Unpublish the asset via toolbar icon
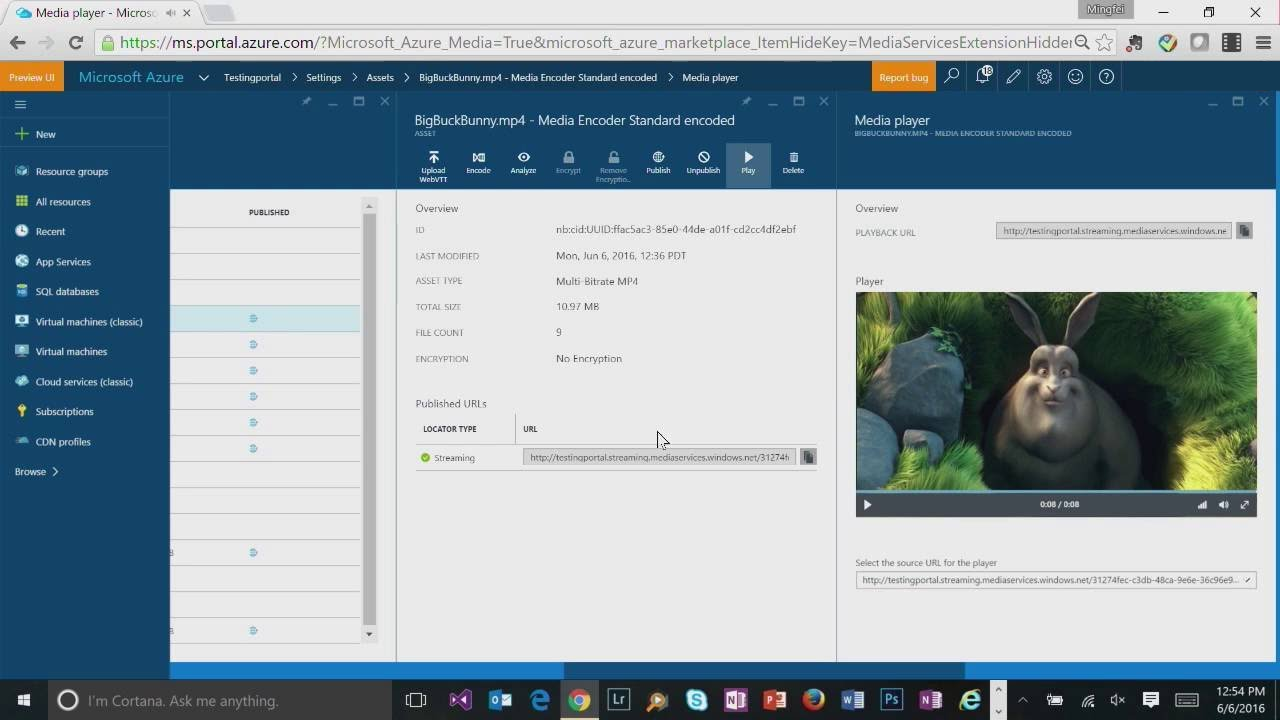This screenshot has width=1280, height=720. coord(703,163)
